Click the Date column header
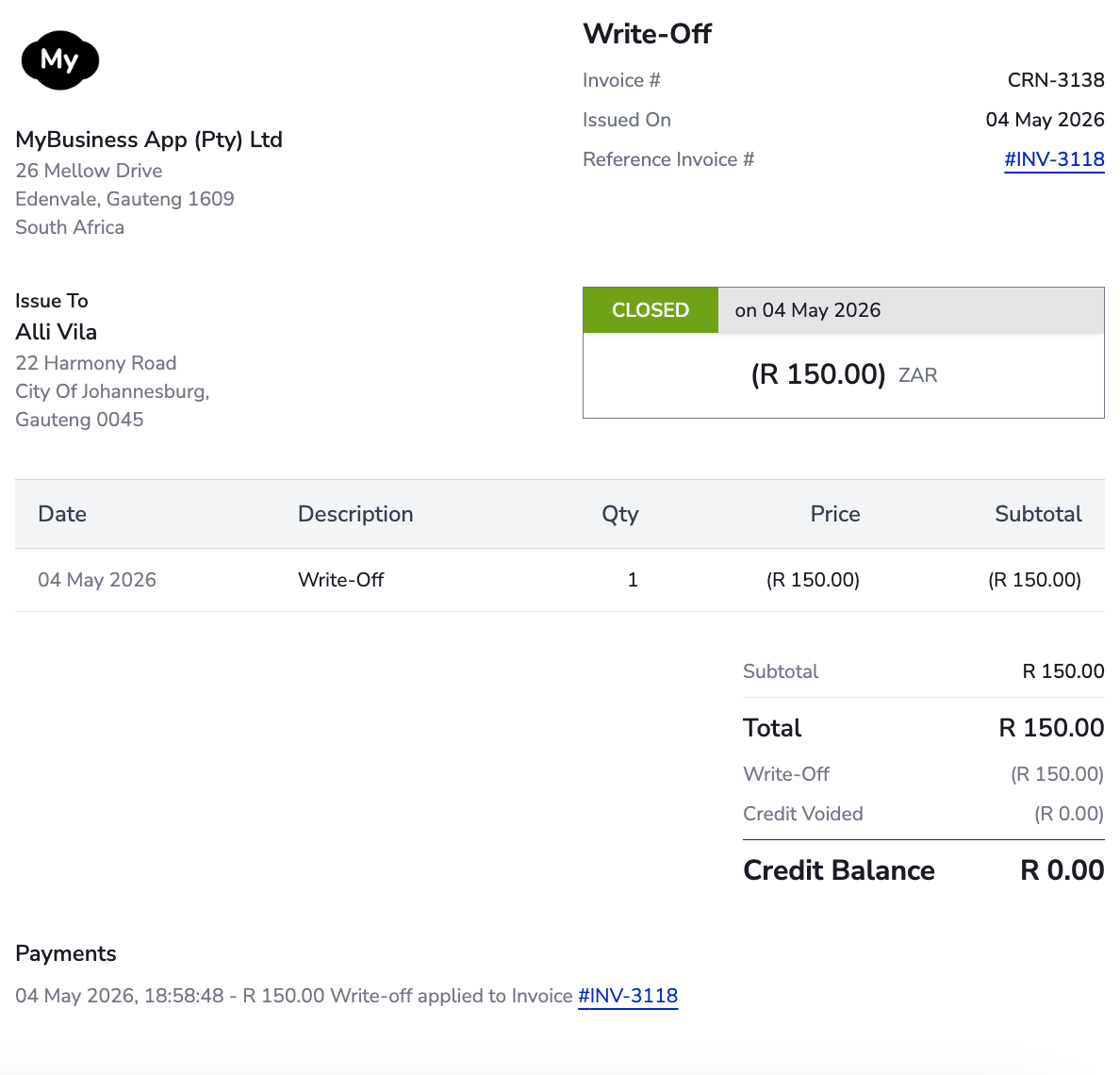This screenshot has width=1120, height=1075. point(62,514)
